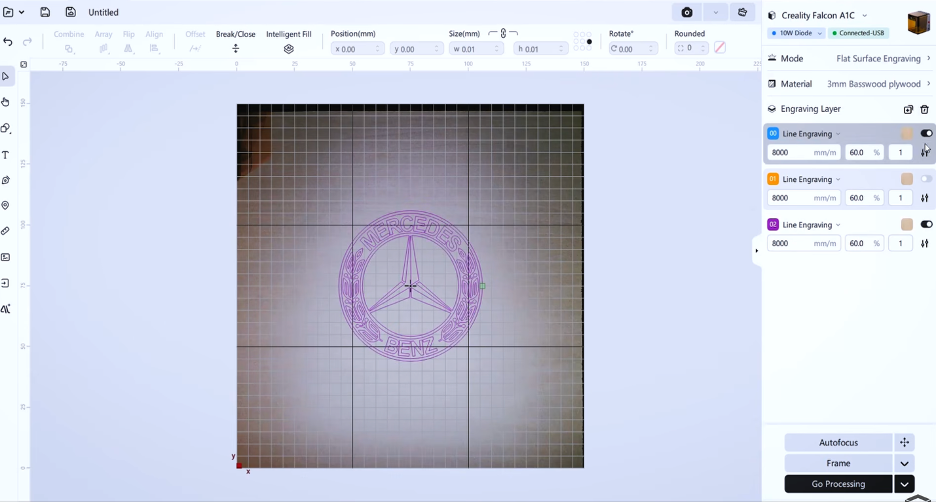Image resolution: width=936 pixels, height=502 pixels.
Task: Click the Falcon A1C machine thumbnail
Action: pos(918,23)
